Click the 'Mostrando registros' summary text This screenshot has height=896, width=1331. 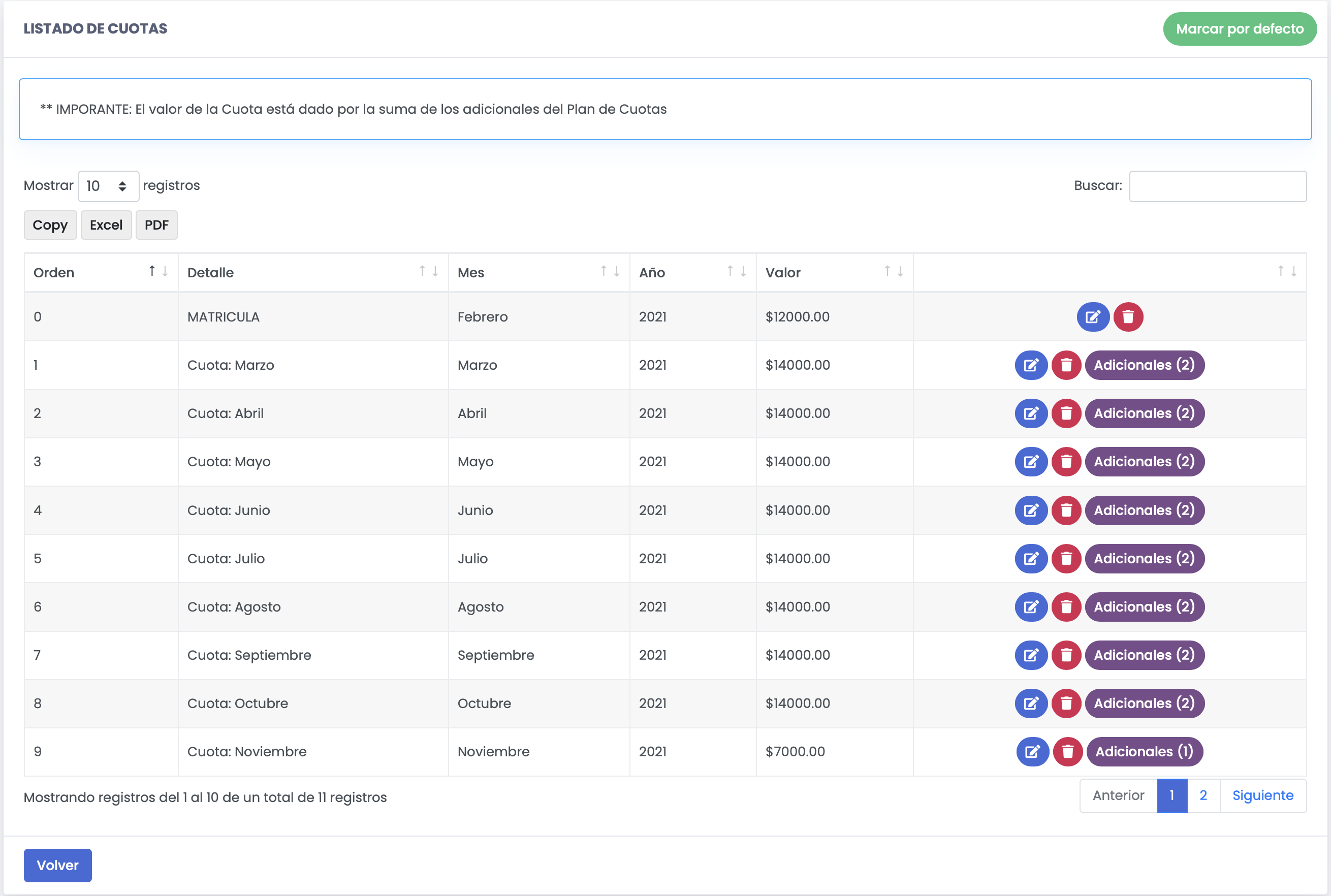click(x=205, y=797)
